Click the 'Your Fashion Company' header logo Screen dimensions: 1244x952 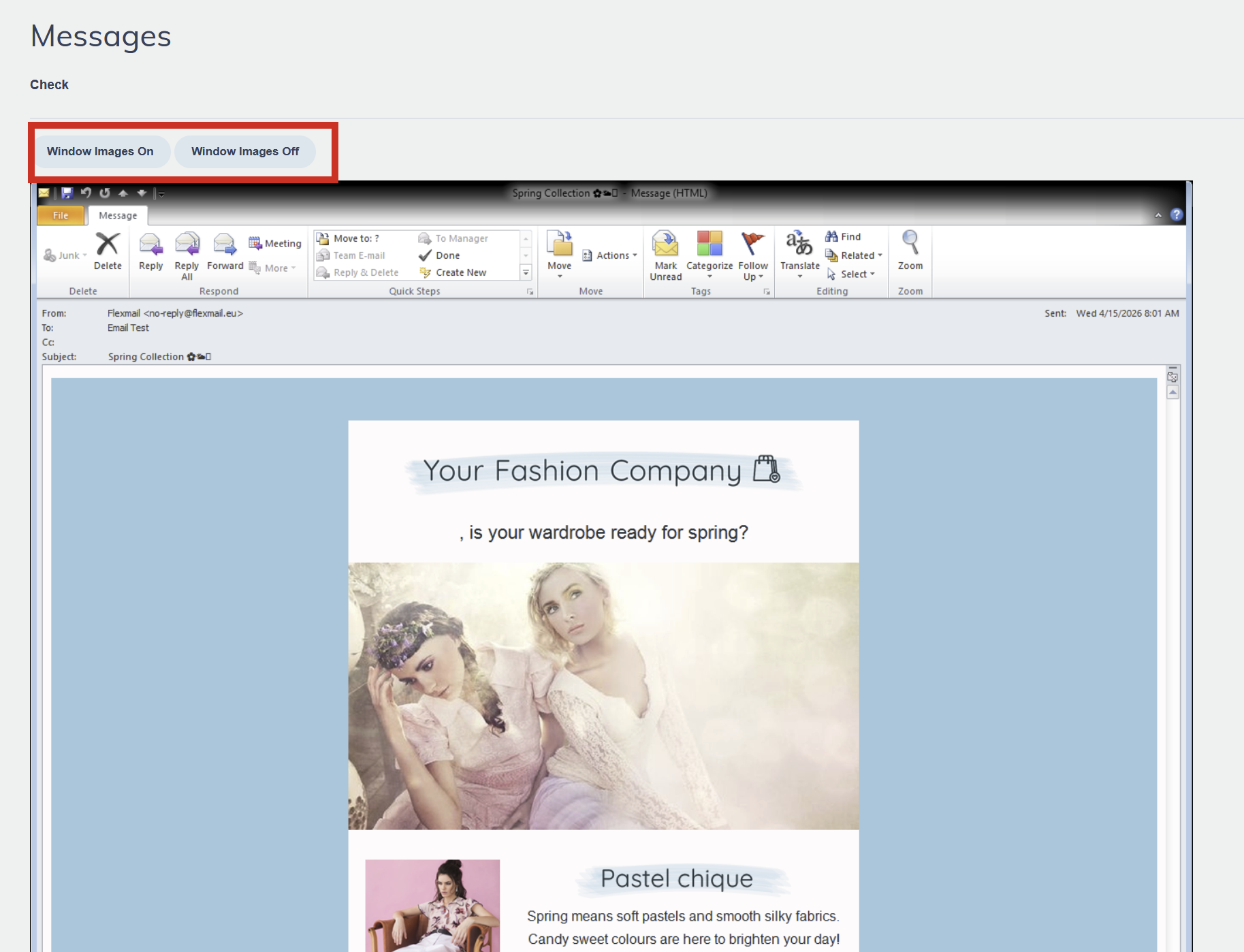click(x=603, y=471)
